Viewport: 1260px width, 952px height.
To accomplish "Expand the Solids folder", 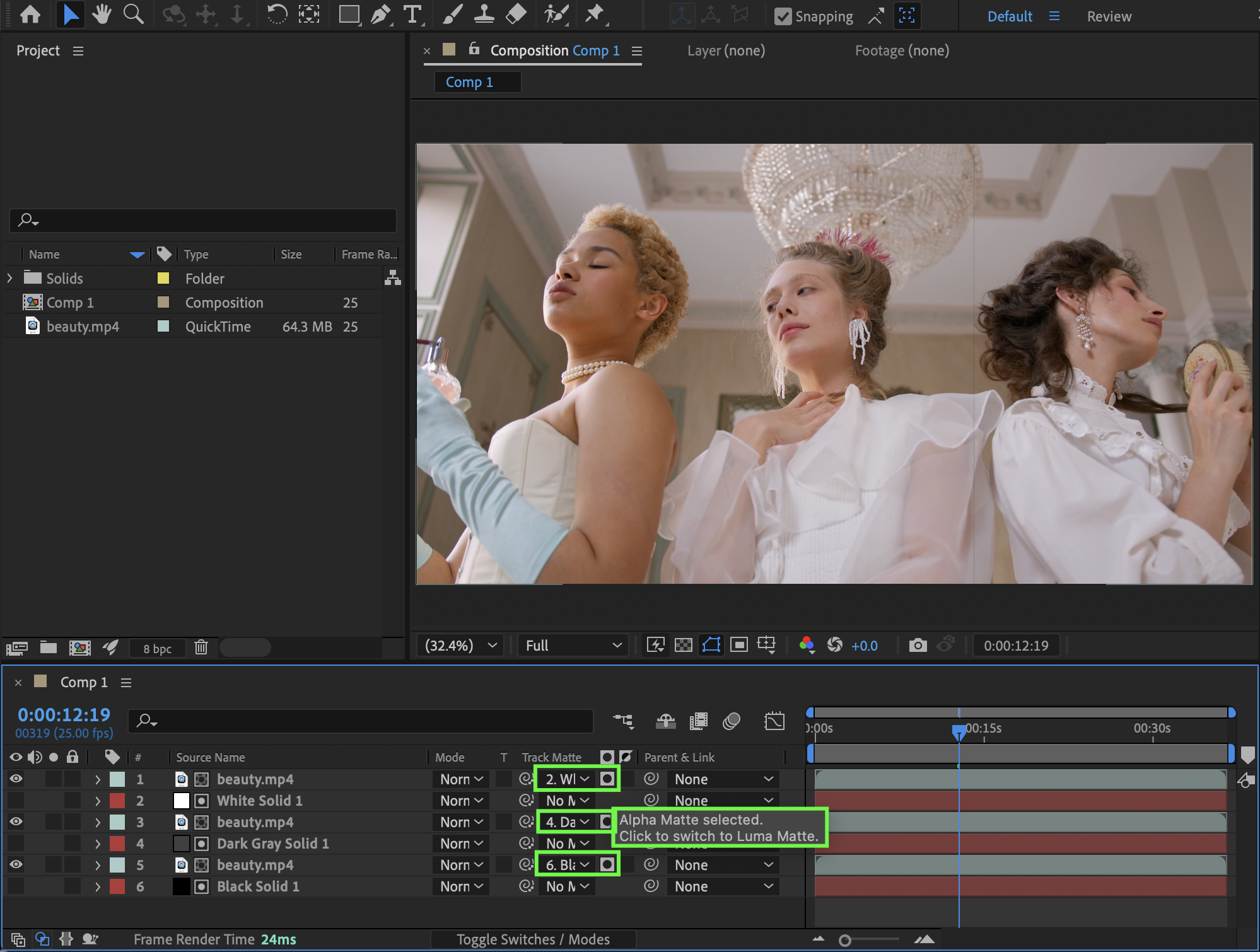I will click(x=9, y=278).
